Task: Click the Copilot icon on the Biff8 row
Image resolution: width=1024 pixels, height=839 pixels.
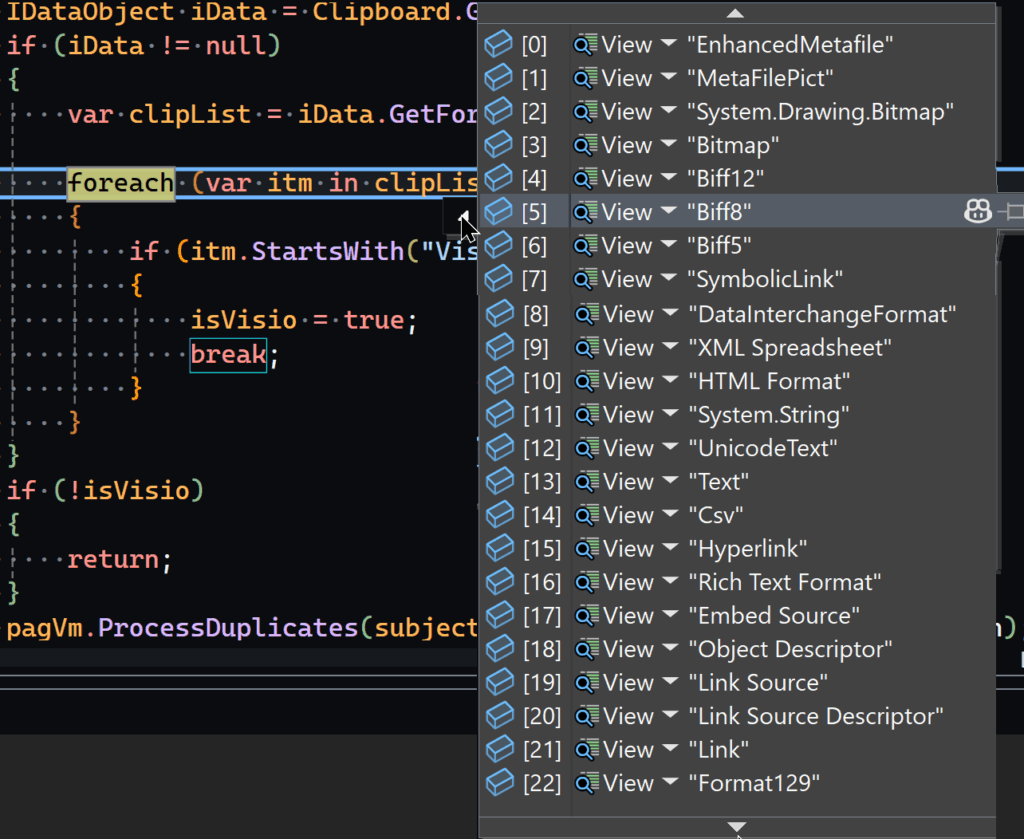Action: pos(977,212)
